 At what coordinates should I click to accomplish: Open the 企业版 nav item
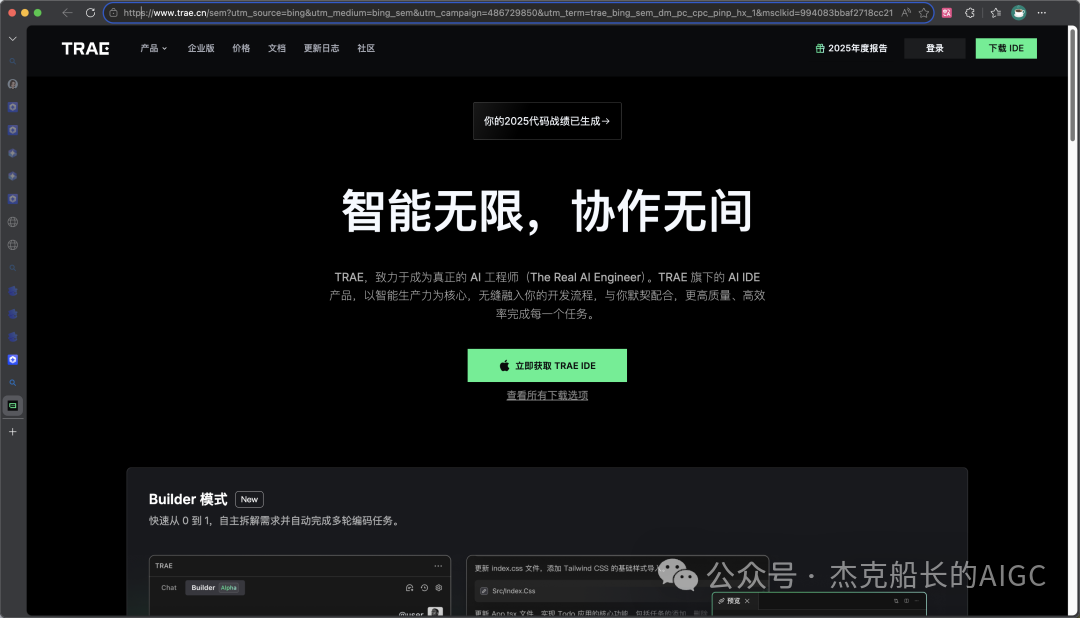click(x=201, y=48)
